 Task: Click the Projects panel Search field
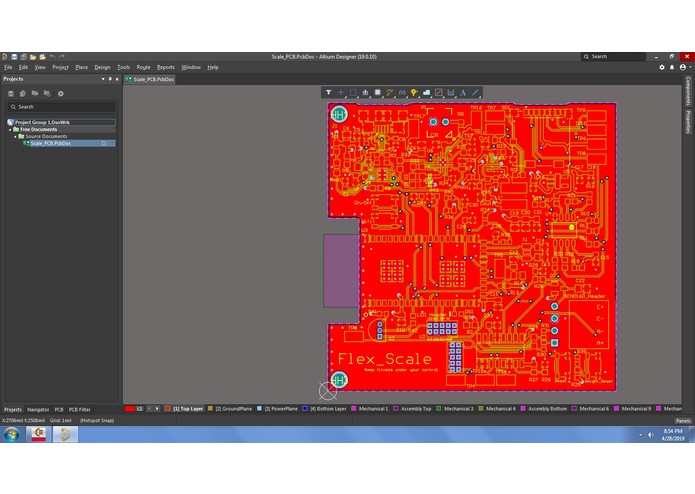coord(61,107)
